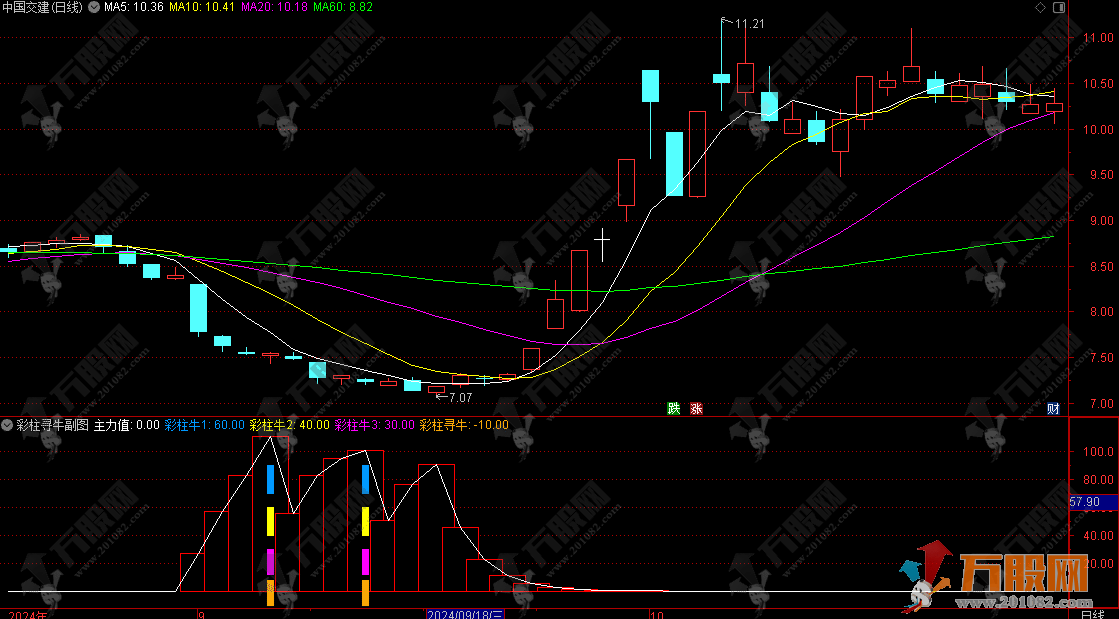The height and width of the screenshot is (619, 1119).
Task: Click the 2024年 label on the time axis
Action: point(29,614)
